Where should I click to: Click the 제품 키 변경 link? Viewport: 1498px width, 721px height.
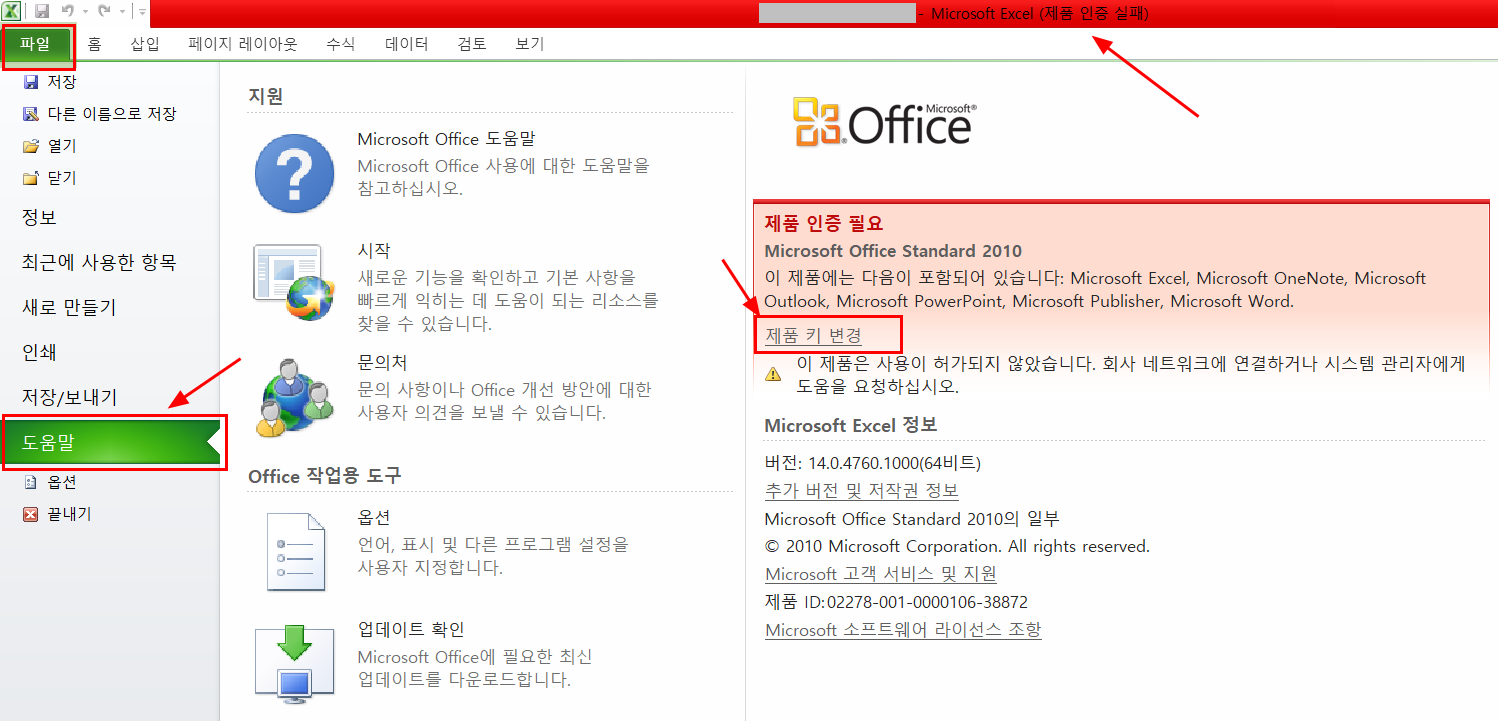click(813, 335)
